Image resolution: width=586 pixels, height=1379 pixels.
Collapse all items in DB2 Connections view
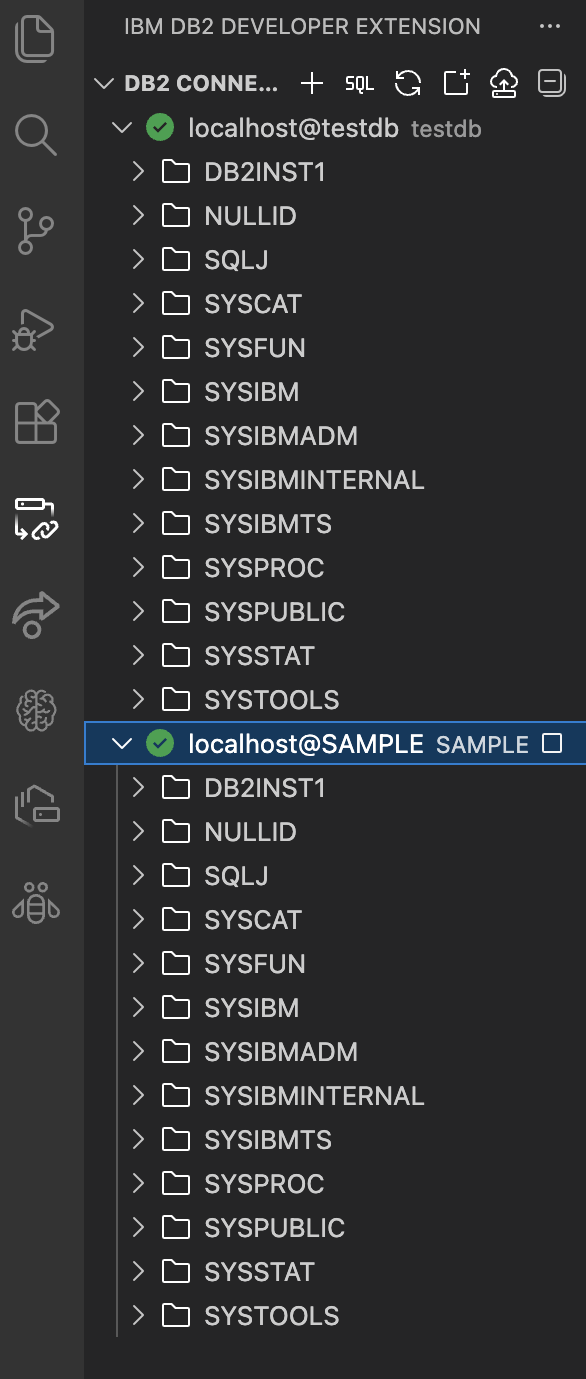(x=550, y=84)
